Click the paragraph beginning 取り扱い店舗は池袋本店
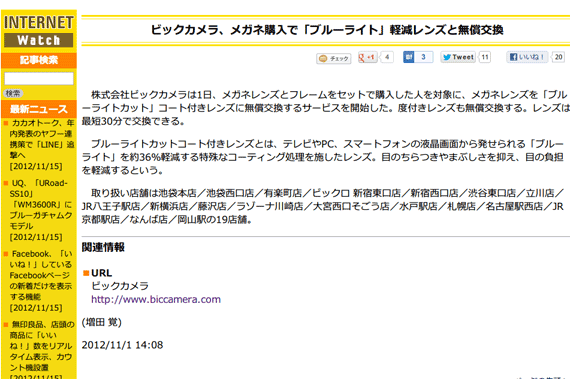 323,206
